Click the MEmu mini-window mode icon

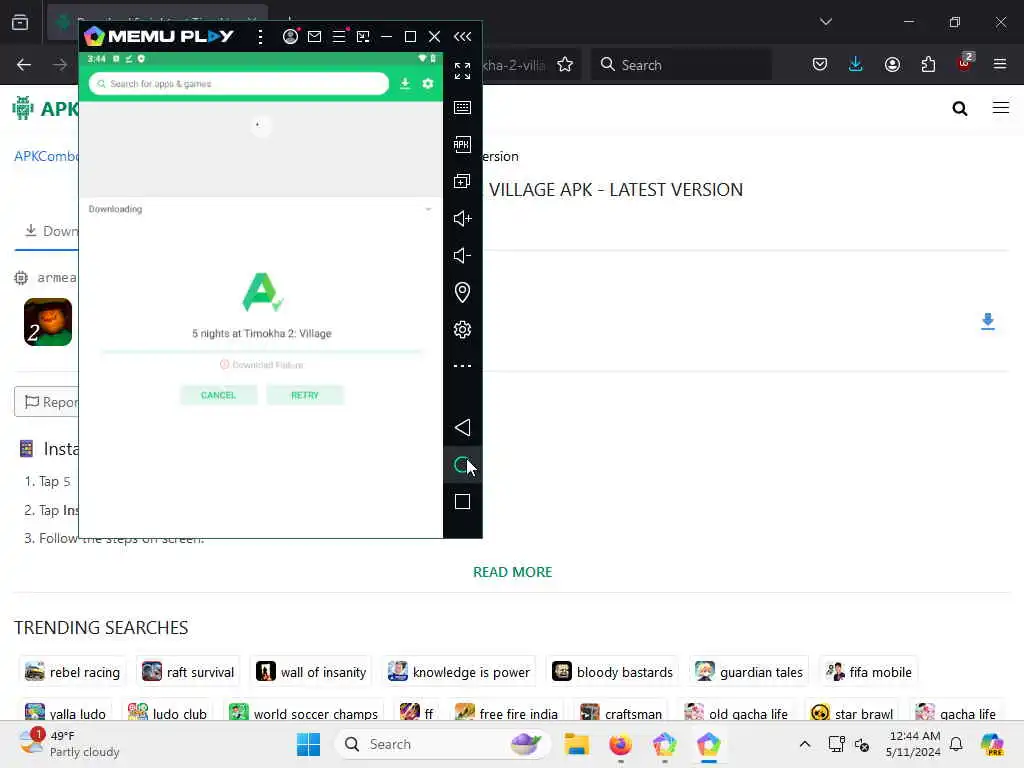tap(363, 37)
